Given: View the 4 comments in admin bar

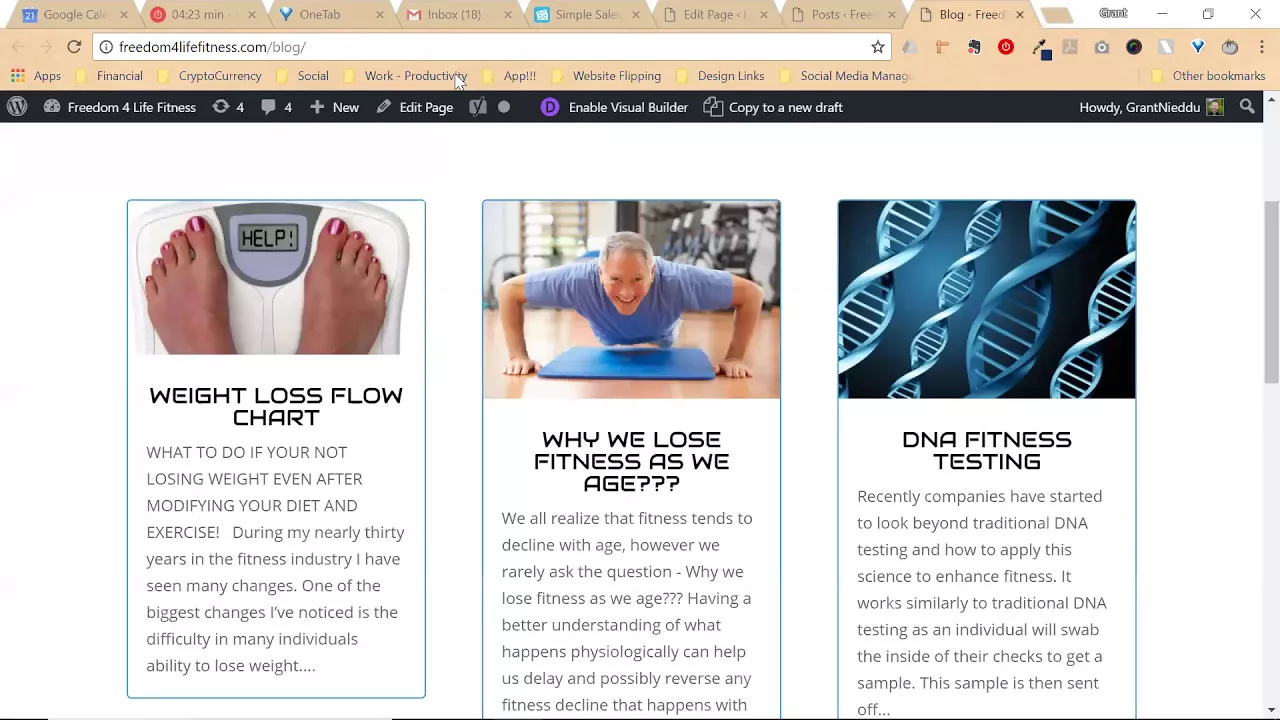Looking at the screenshot, I should [x=276, y=107].
